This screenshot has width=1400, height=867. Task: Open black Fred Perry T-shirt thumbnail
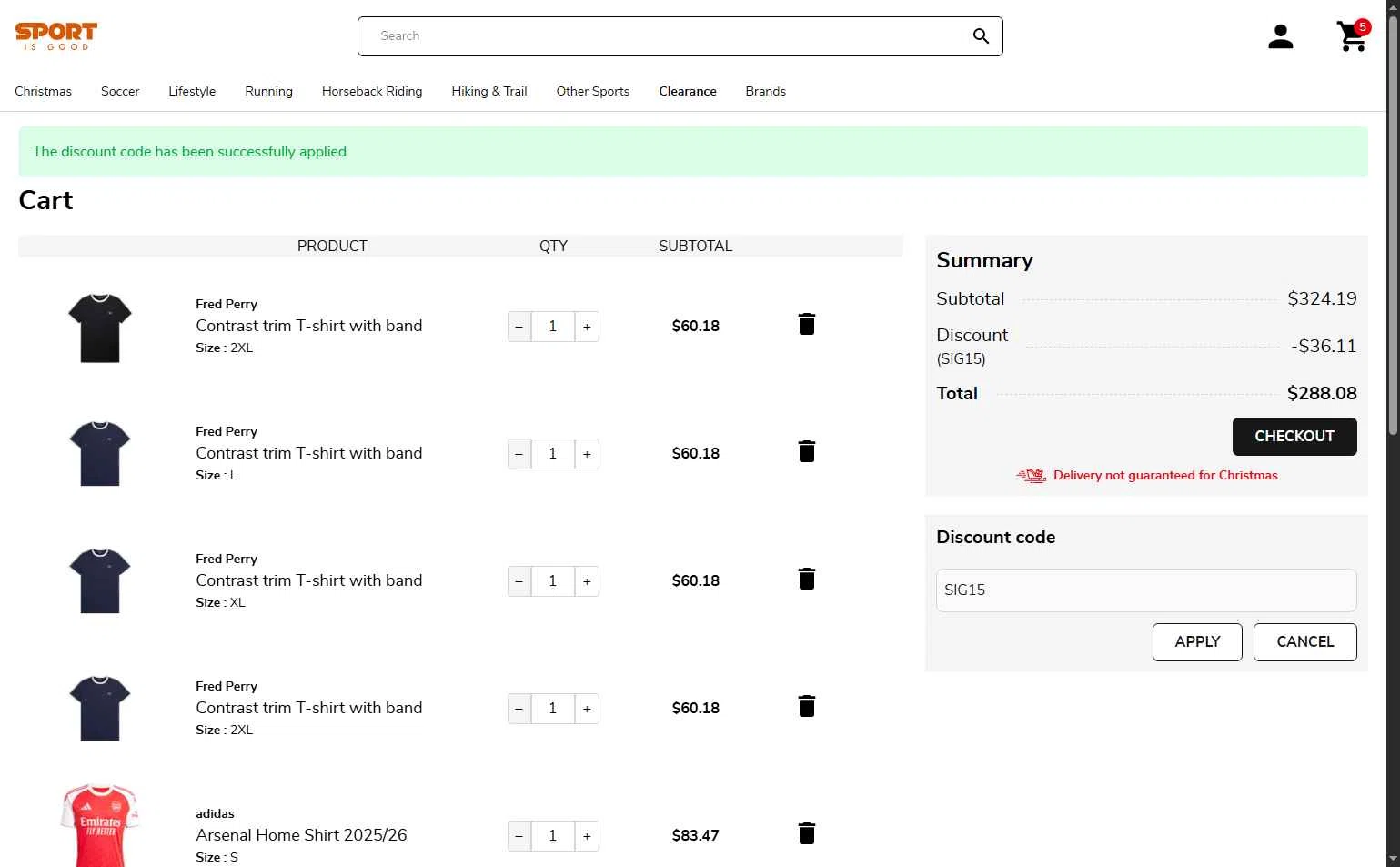click(x=100, y=328)
